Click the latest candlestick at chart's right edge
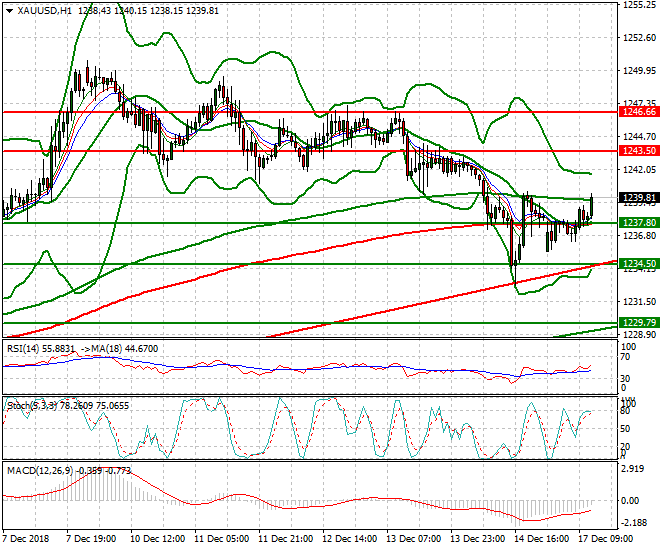This screenshot has width=660, height=550. pos(593,204)
